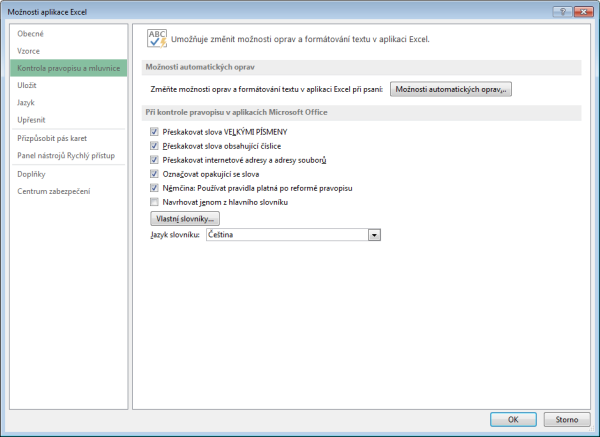Go to the Jazyk category

tap(68, 103)
